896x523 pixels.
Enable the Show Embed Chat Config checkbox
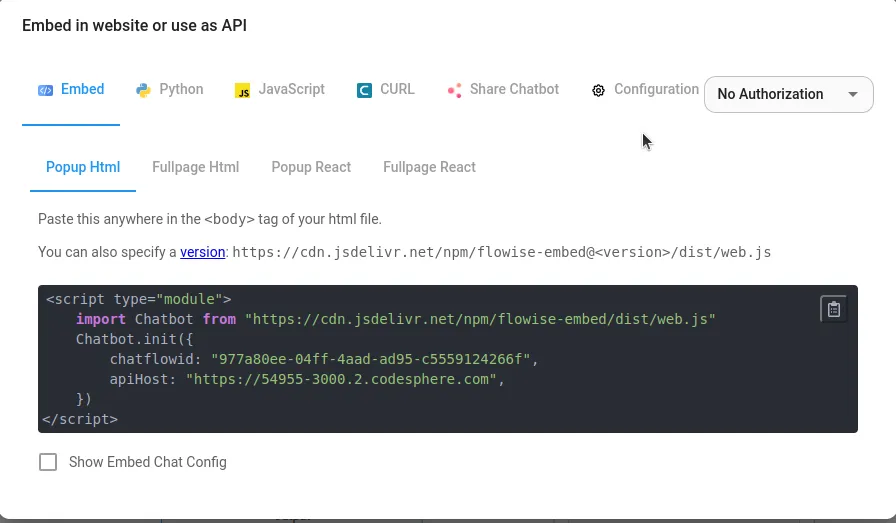(x=48, y=462)
